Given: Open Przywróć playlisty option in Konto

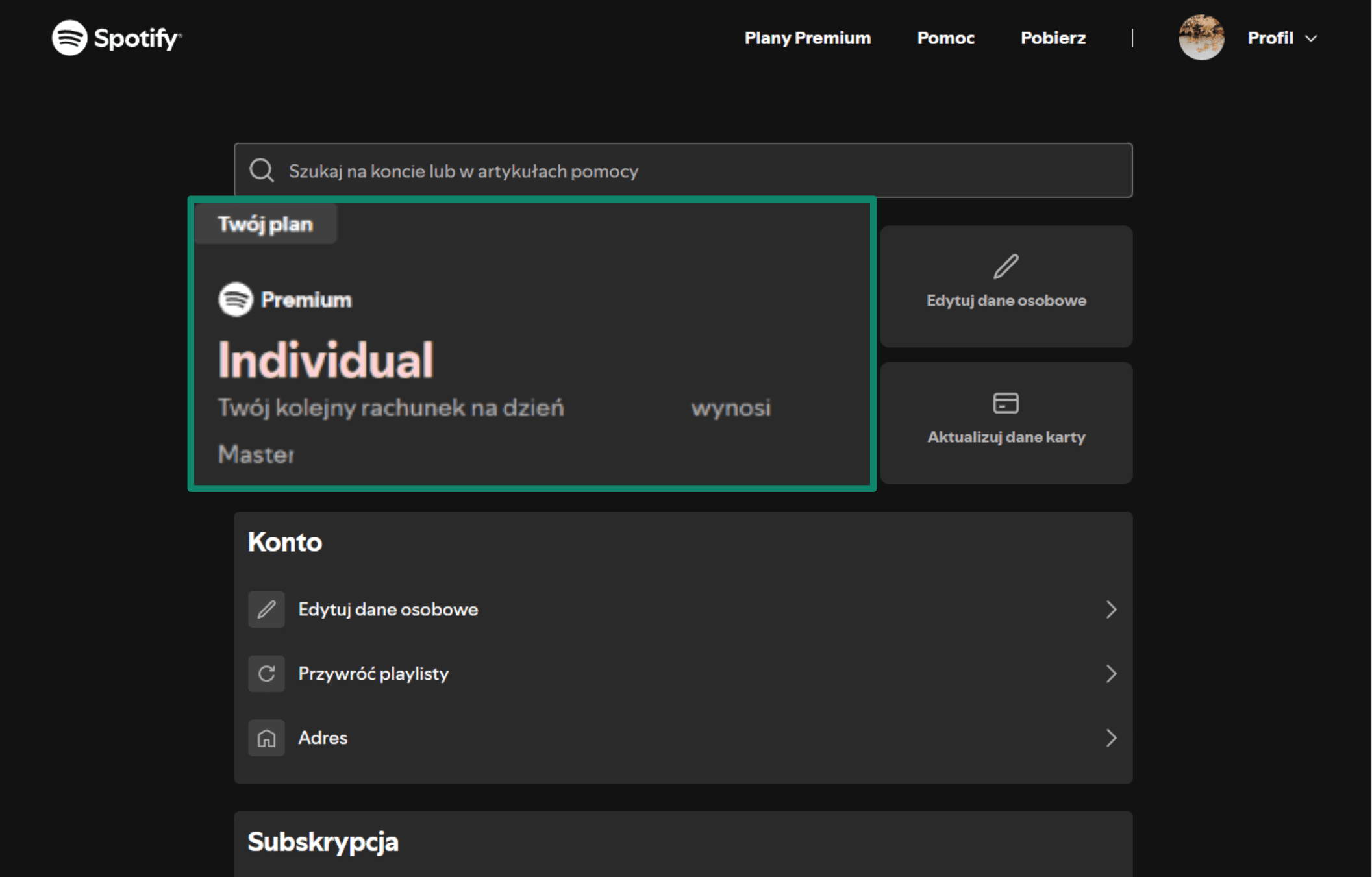Looking at the screenshot, I should point(373,674).
